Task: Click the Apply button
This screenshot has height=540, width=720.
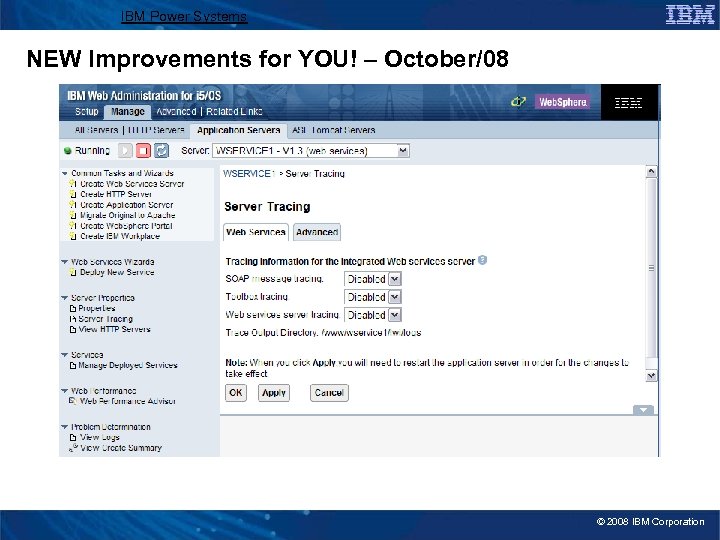Action: coord(274,393)
